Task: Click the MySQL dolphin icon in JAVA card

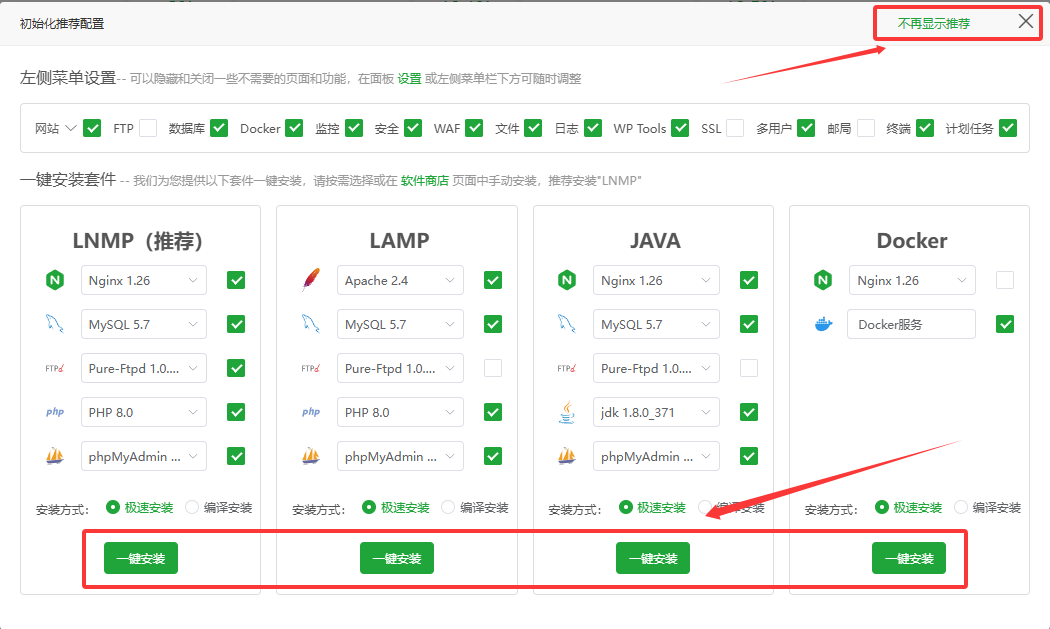Action: click(567, 324)
